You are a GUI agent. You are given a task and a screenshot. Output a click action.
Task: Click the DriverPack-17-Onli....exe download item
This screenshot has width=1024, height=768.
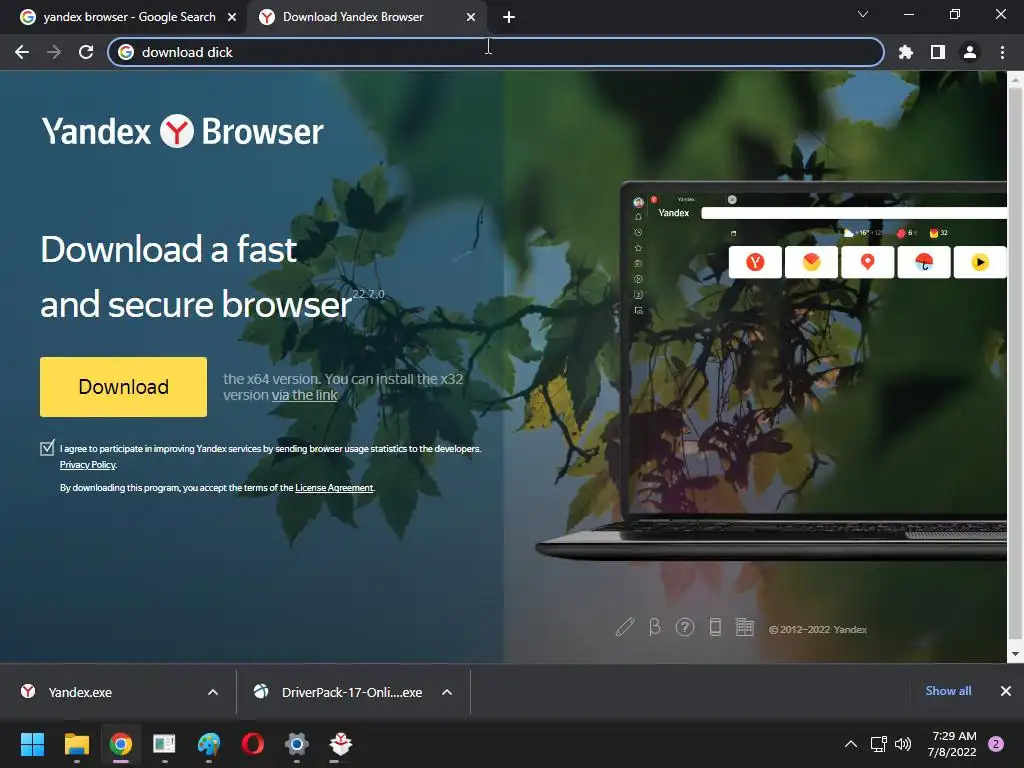click(x=340, y=692)
